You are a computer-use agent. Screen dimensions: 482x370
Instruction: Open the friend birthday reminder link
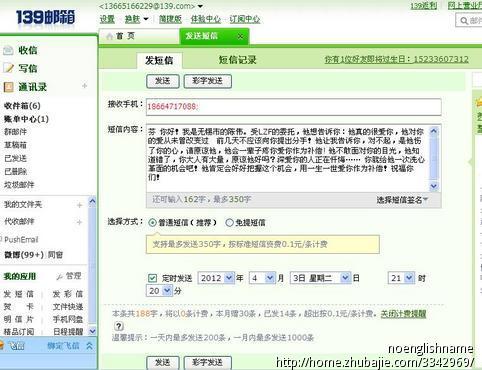pyautogui.click(x=397, y=59)
